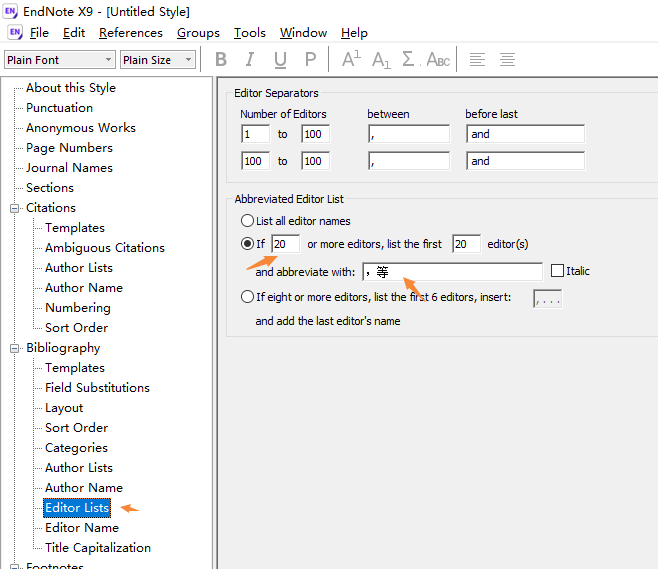Image resolution: width=658 pixels, height=569 pixels.
Task: Click the 'list the first' count field
Action: [x=466, y=244]
